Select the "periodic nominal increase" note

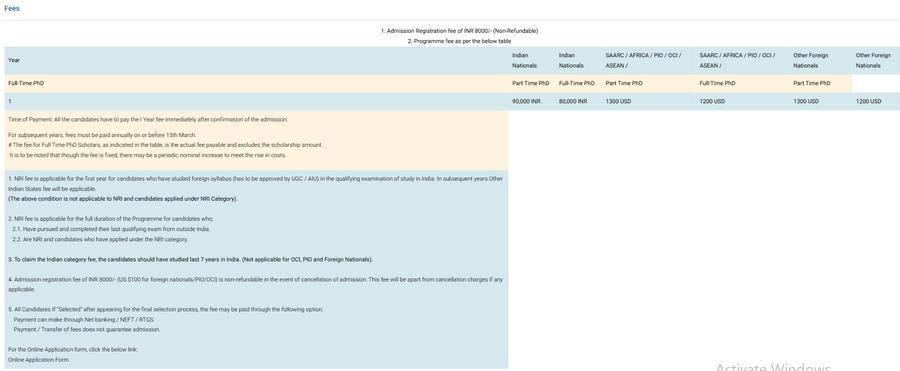[x=148, y=155]
